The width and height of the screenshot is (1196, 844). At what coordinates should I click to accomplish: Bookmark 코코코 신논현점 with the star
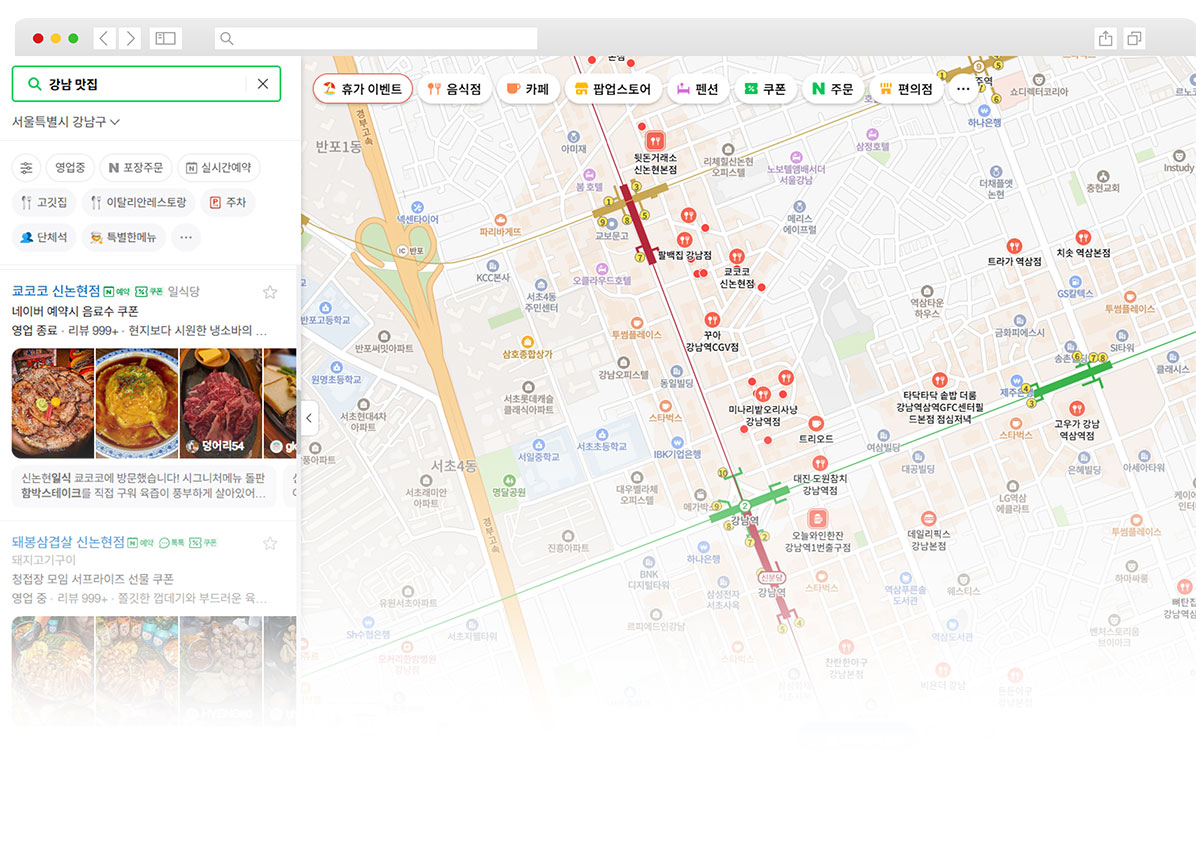(x=270, y=292)
